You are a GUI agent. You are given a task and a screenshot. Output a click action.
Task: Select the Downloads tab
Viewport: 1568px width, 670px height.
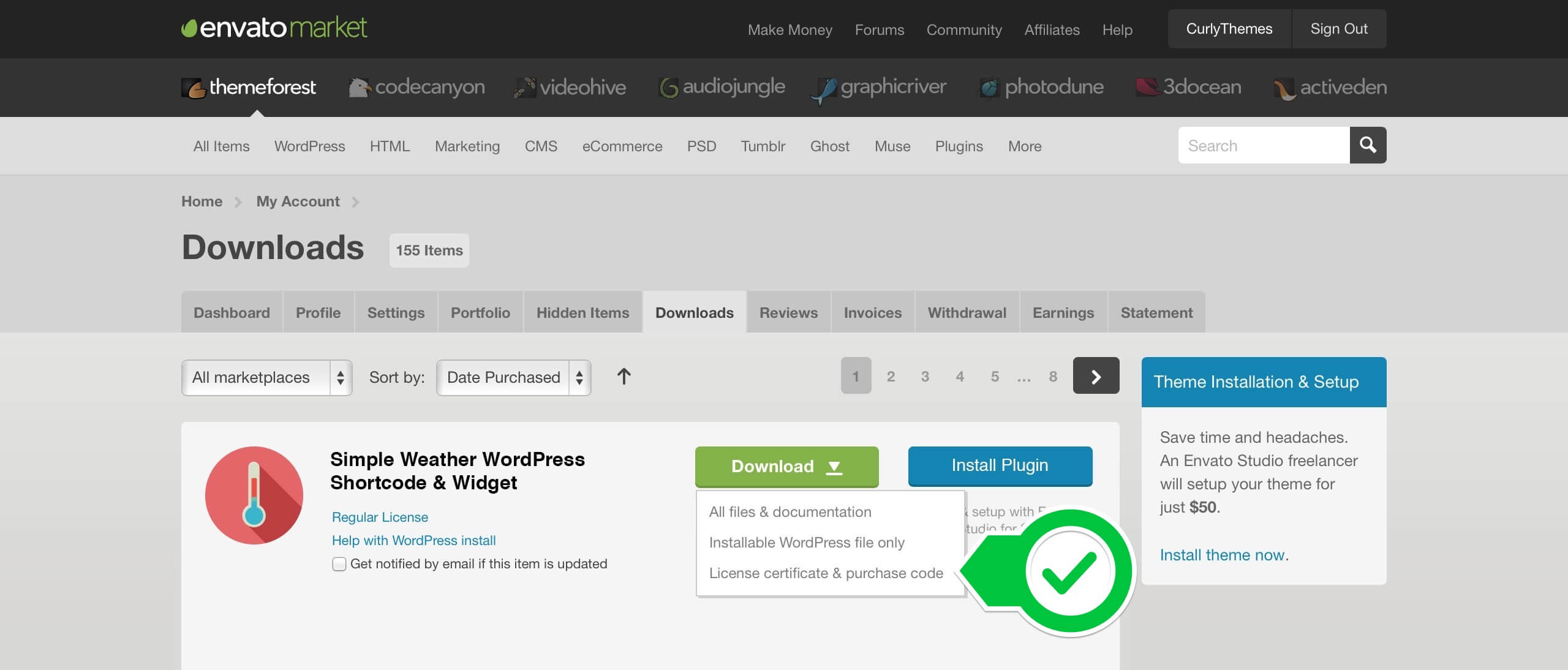[694, 312]
